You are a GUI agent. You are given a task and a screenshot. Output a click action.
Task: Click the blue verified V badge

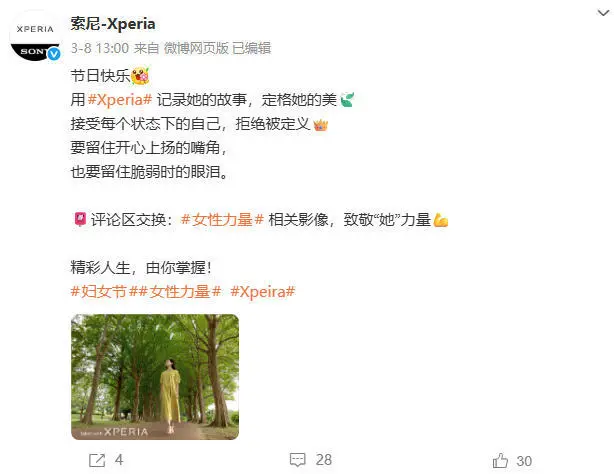54,54
